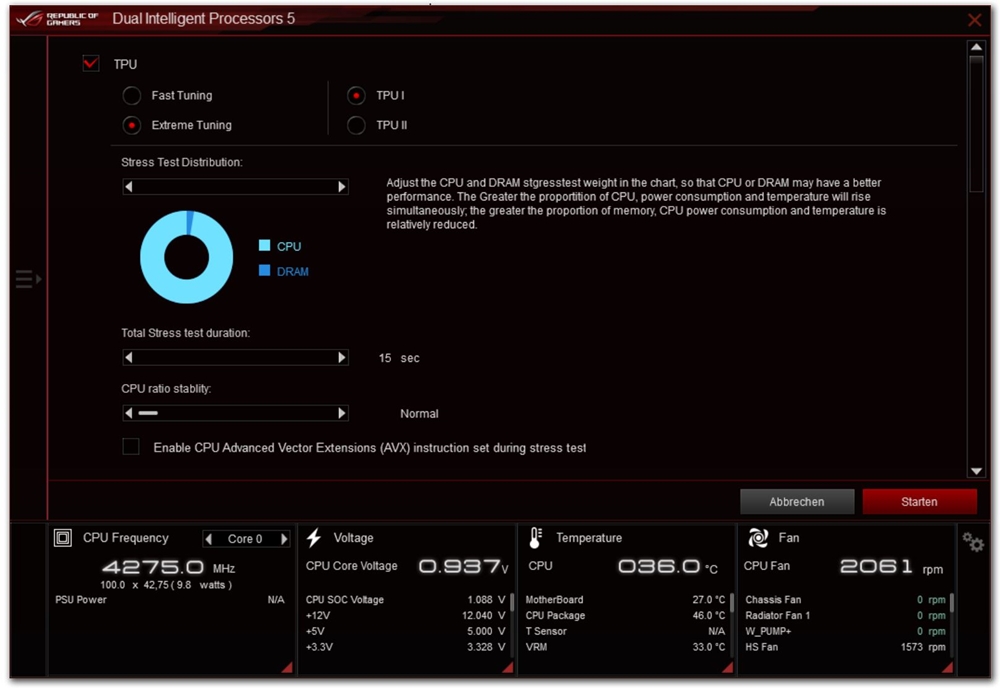Expand CPU Frequency panel corner triangle
This screenshot has height=688, width=1000.
coord(287,667)
